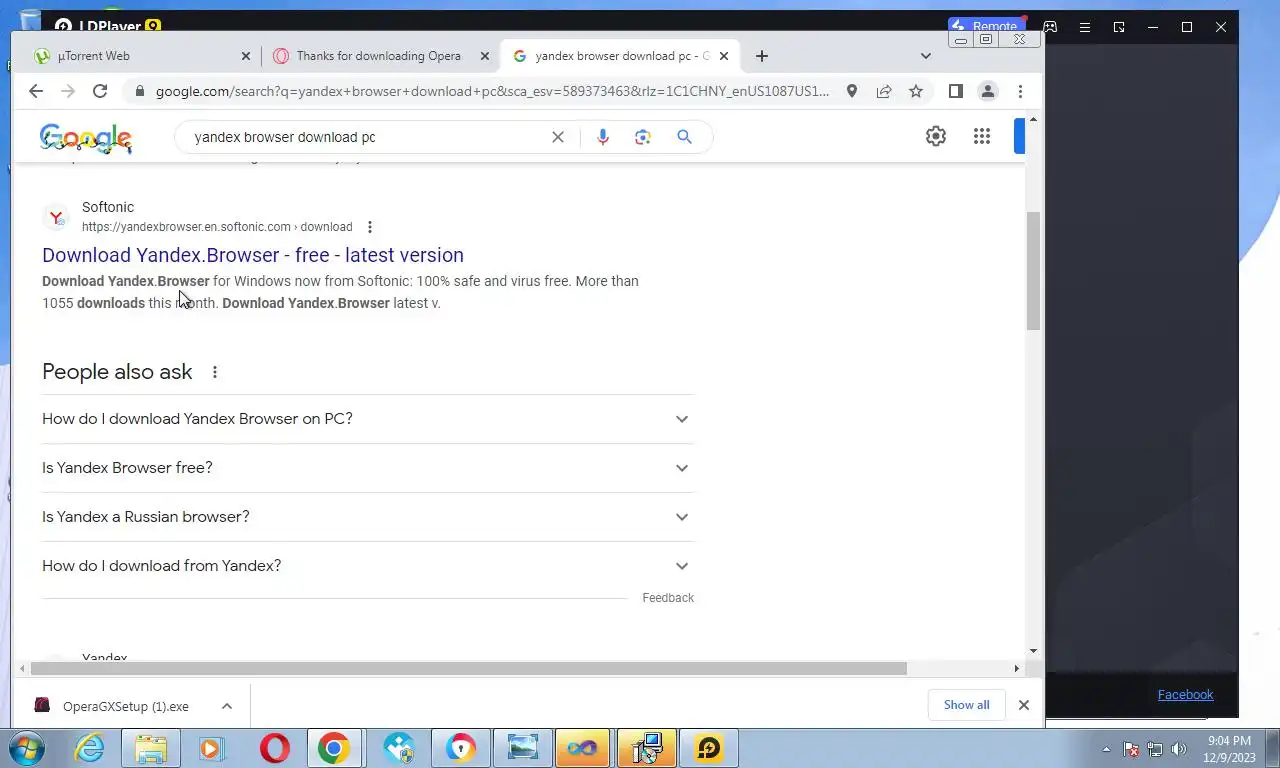
Task: Open the Chrome profile avatar
Action: pyautogui.click(x=988, y=91)
